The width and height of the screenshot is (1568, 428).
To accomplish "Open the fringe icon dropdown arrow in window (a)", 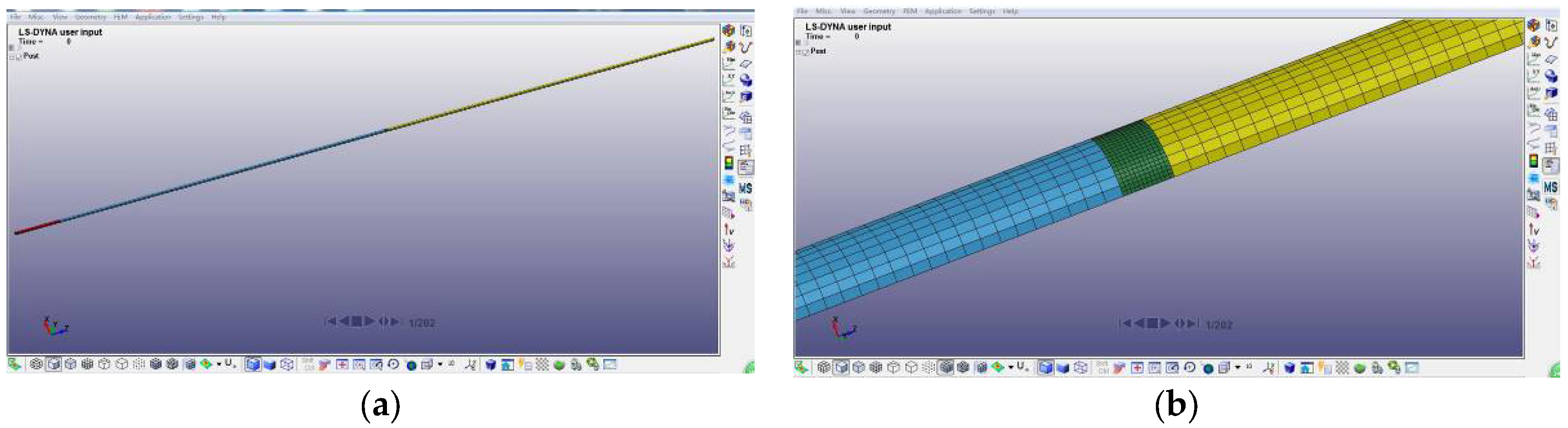I will [219, 365].
